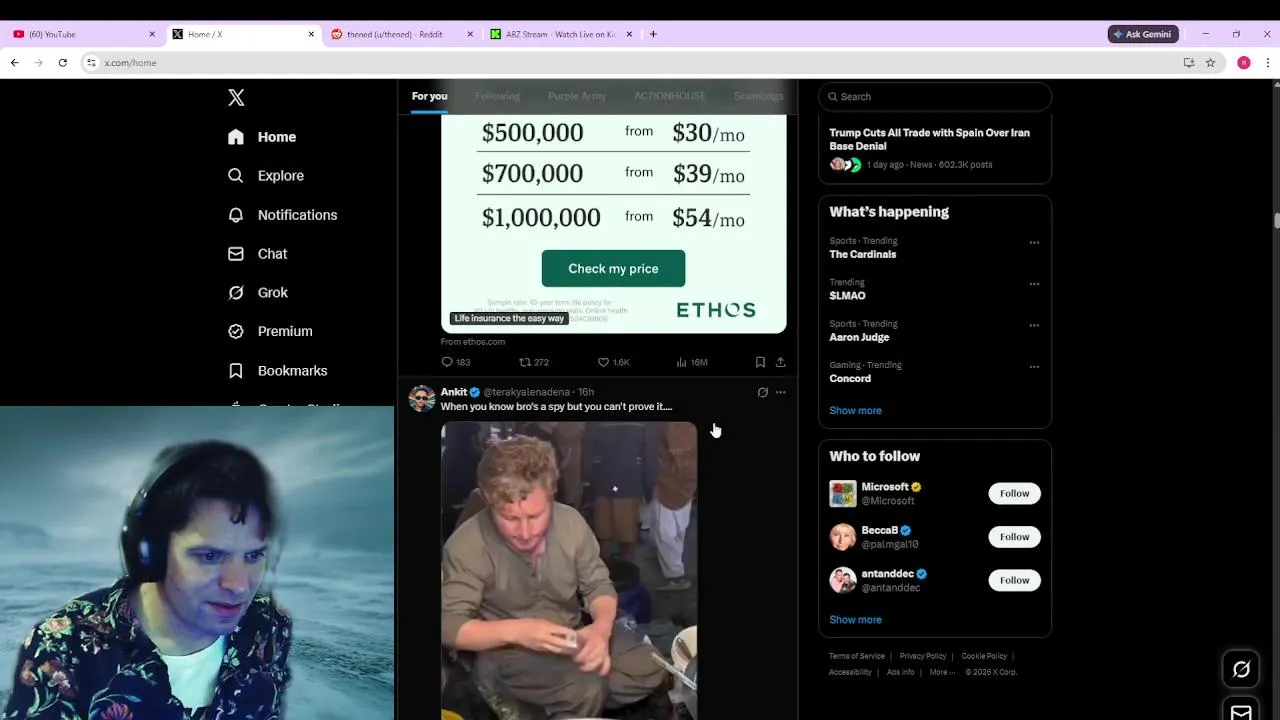This screenshot has height=720, width=1280.
Task: Click the X search field
Action: 935,97
